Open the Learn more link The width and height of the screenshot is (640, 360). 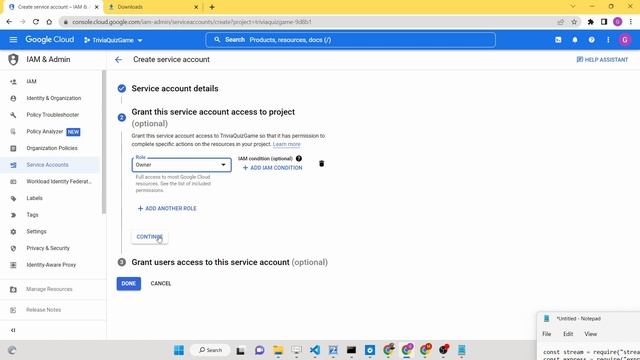click(x=287, y=144)
